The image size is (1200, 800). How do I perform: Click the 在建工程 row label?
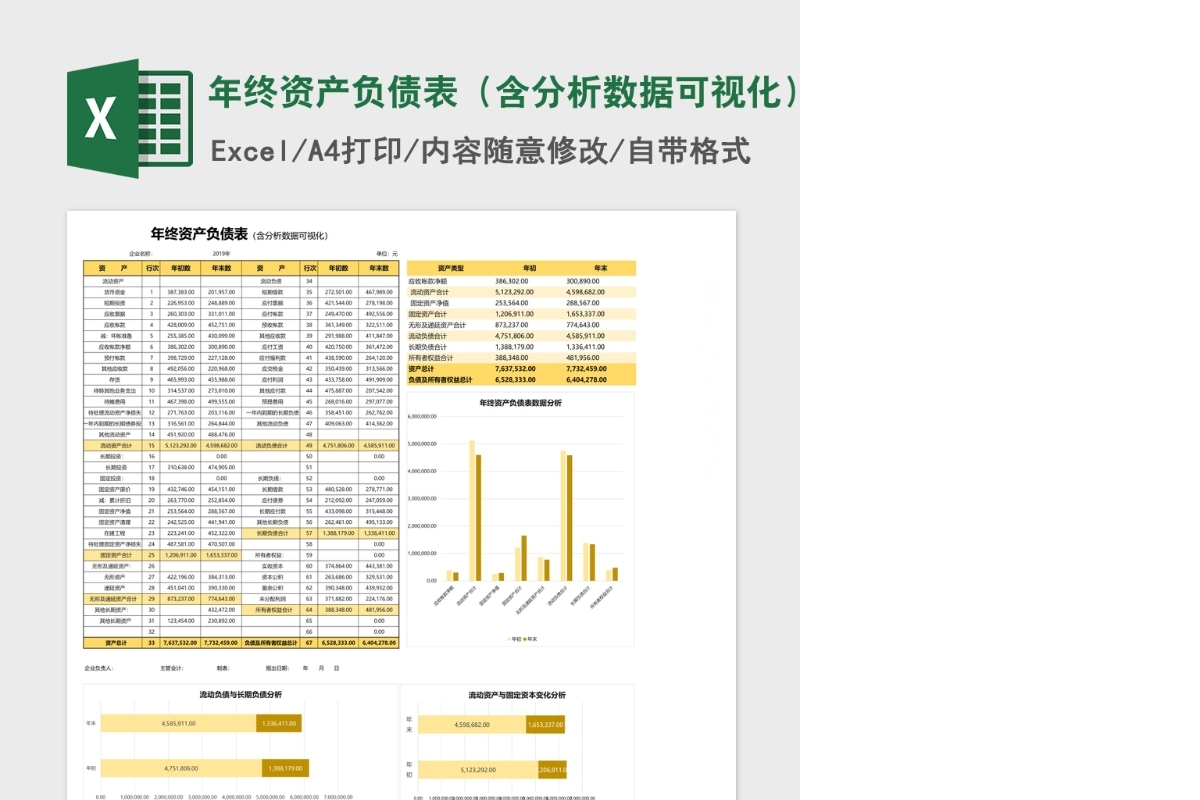pyautogui.click(x=115, y=533)
